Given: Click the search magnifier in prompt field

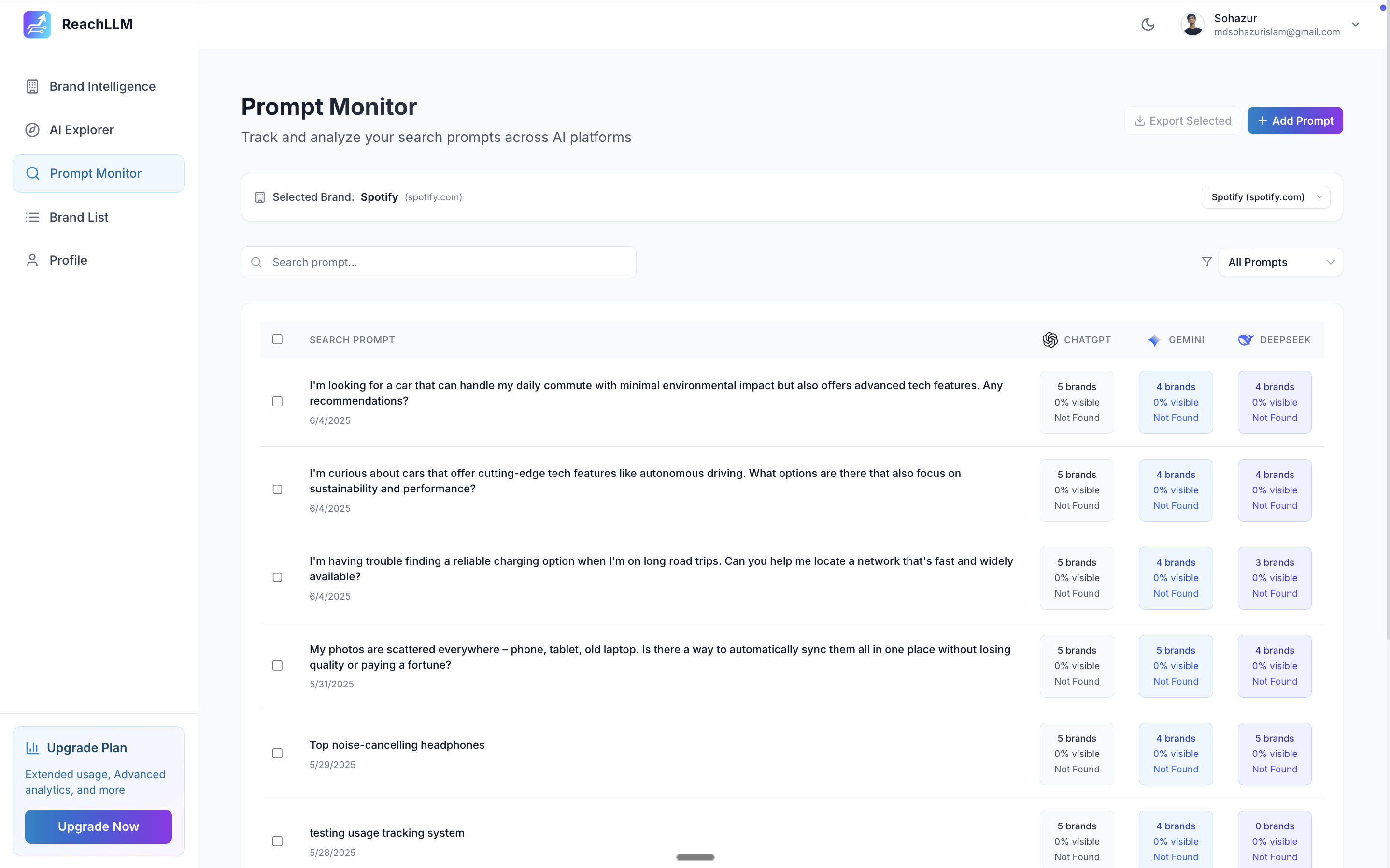Looking at the screenshot, I should (x=256, y=262).
